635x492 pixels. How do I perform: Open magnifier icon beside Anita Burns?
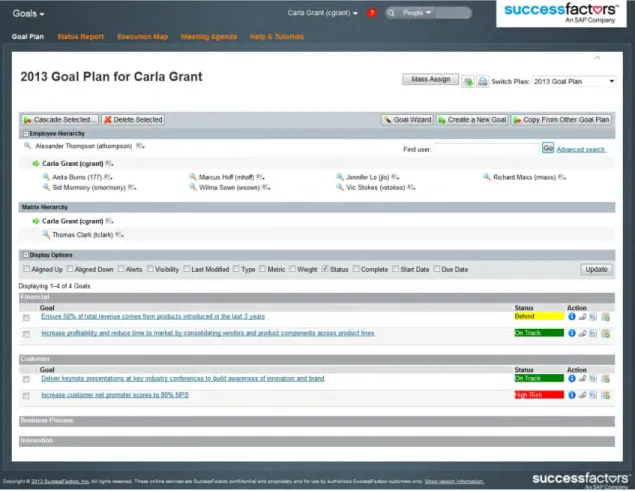click(x=46, y=177)
